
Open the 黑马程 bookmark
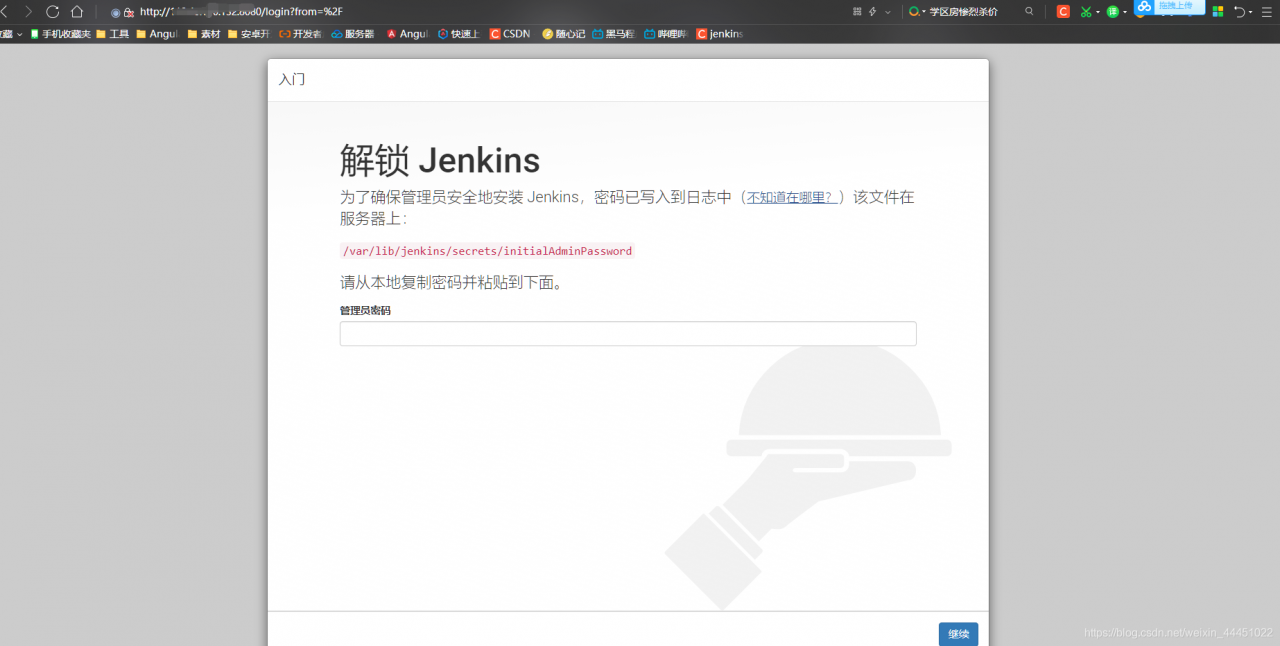tap(614, 34)
